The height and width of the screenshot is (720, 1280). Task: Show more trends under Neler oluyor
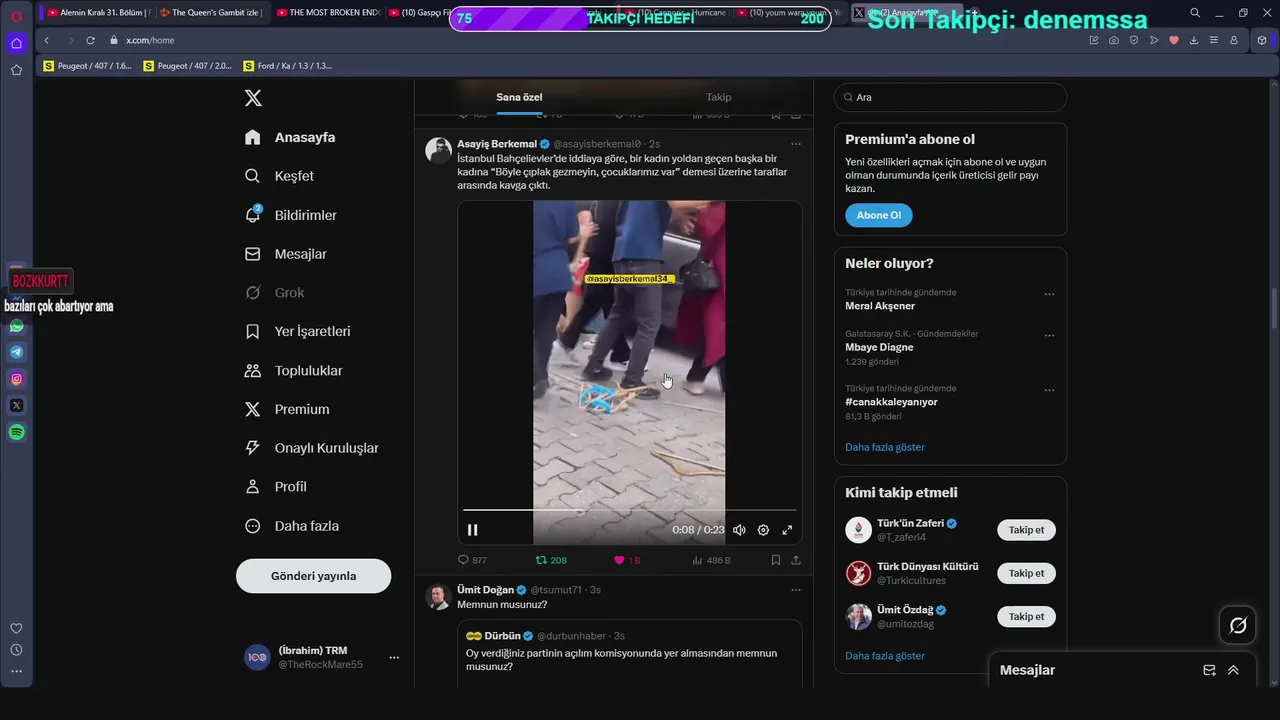[x=884, y=447]
